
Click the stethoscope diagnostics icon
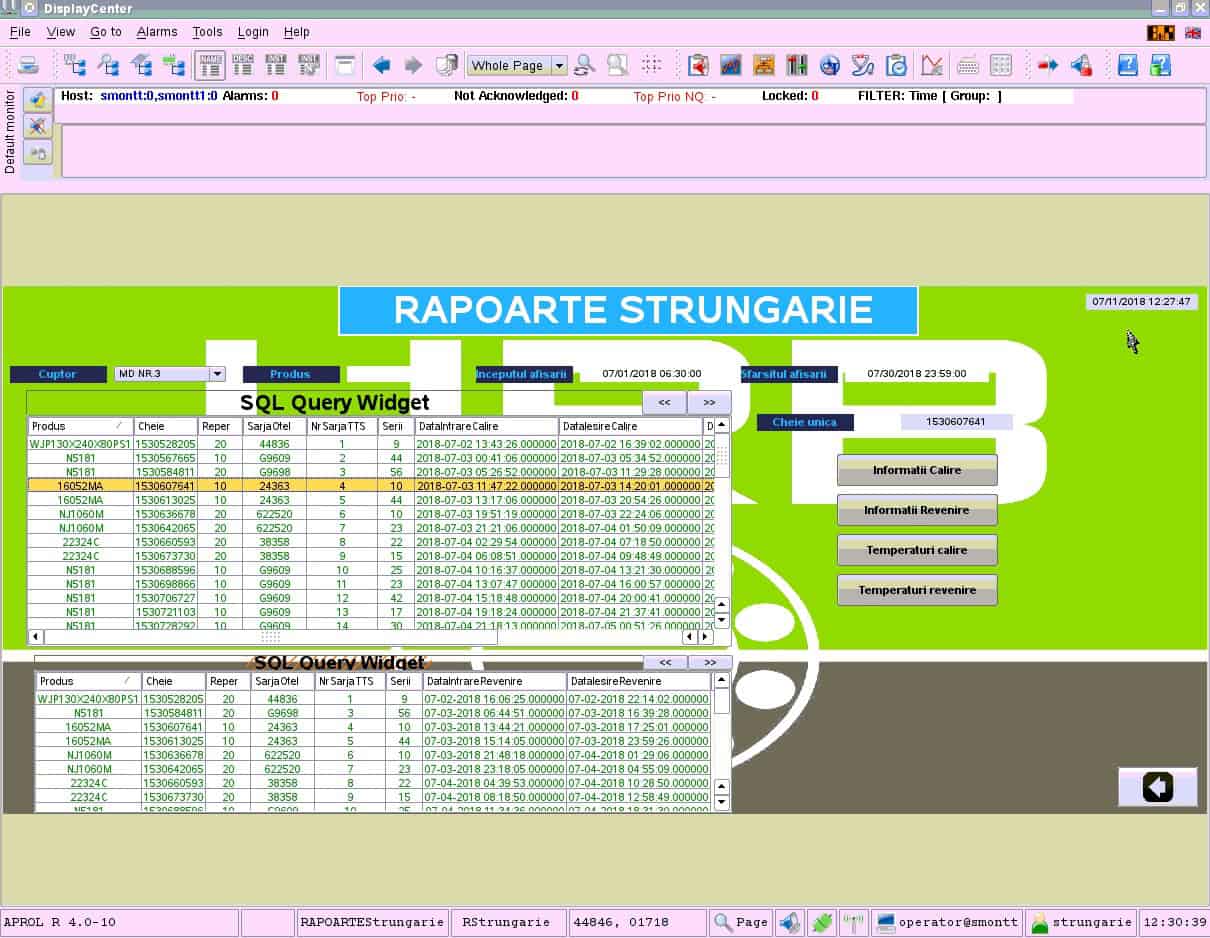point(862,66)
